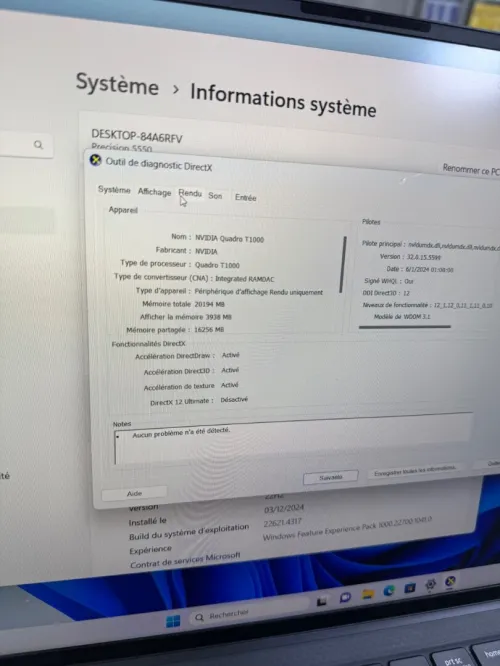Launch Microsoft Edge from the taskbar
500x666 pixels.
[389, 591]
